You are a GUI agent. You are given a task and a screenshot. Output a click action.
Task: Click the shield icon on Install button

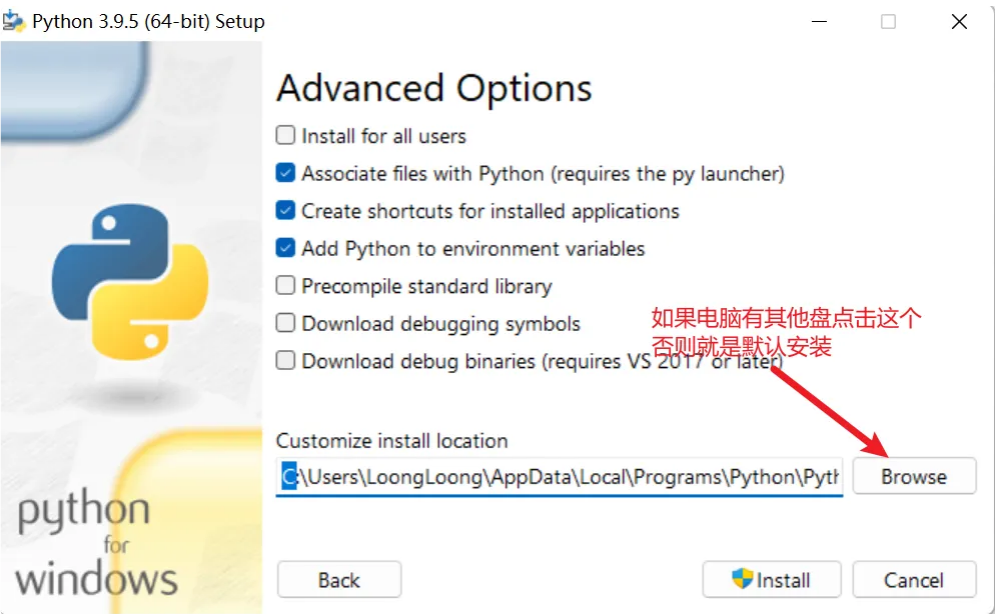tap(741, 578)
